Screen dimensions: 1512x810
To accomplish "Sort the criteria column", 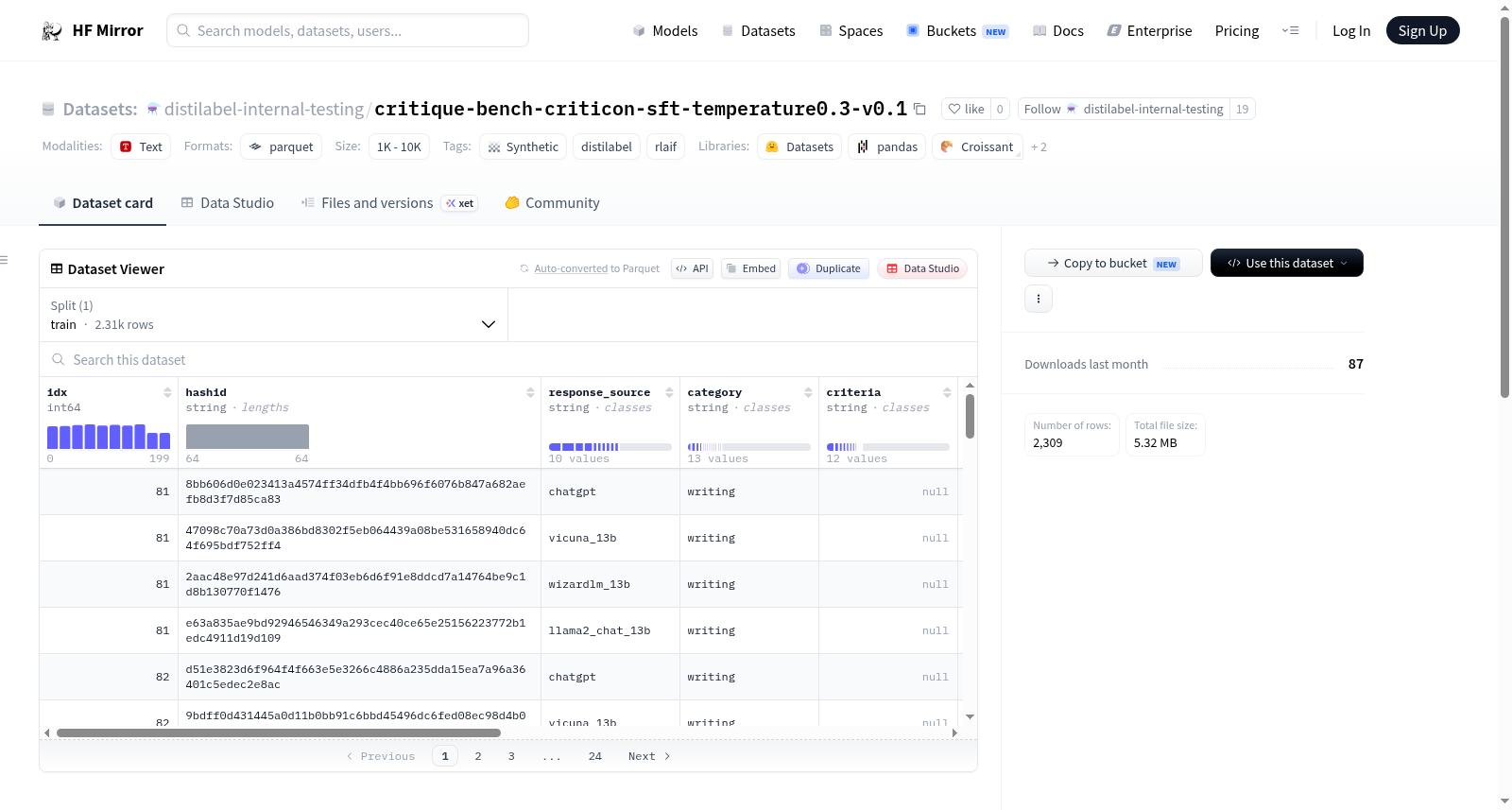I will click(x=947, y=392).
